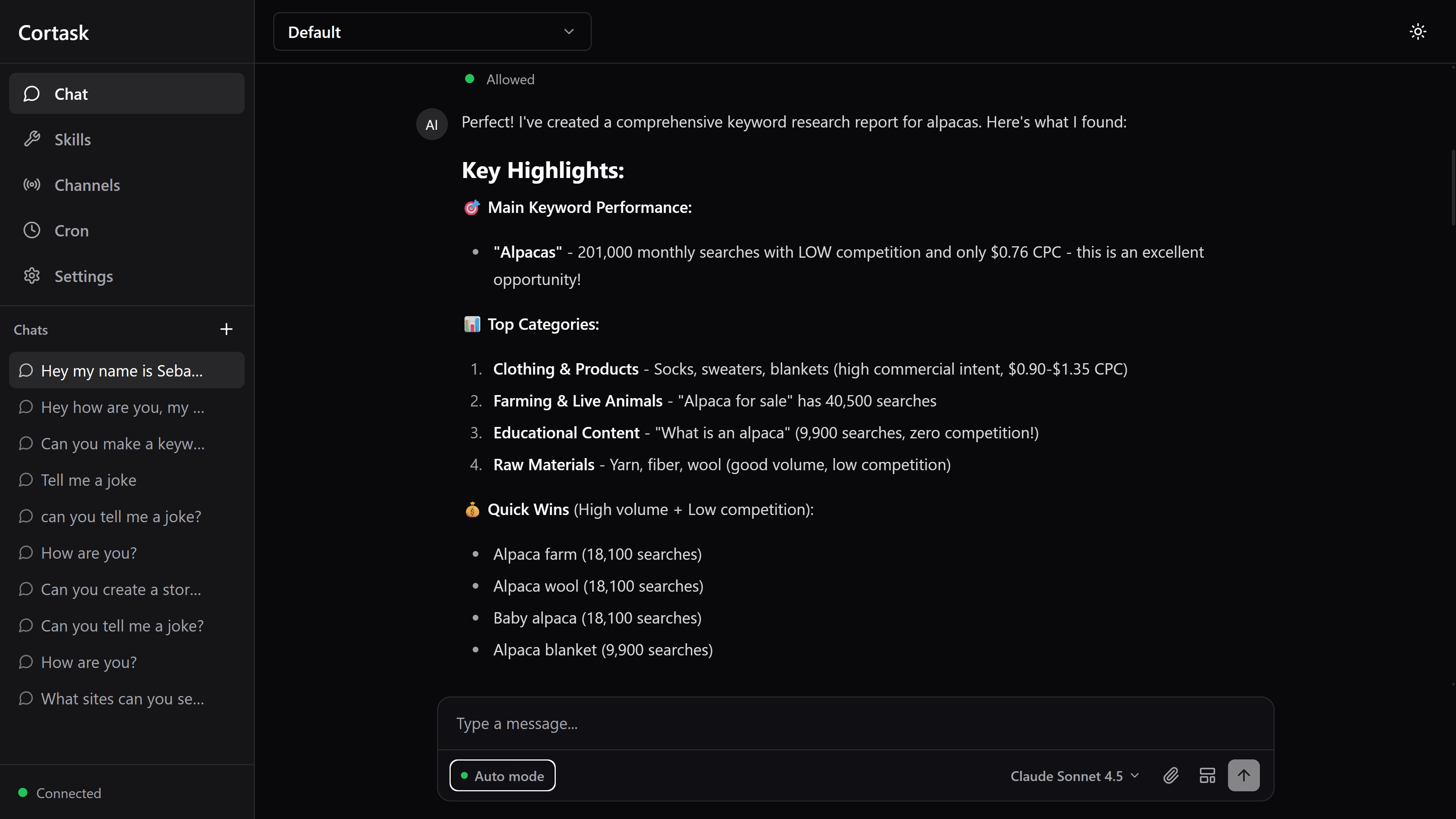1456x819 pixels.
Task: Toggle light theme with the sun icon
Action: coord(1418,31)
